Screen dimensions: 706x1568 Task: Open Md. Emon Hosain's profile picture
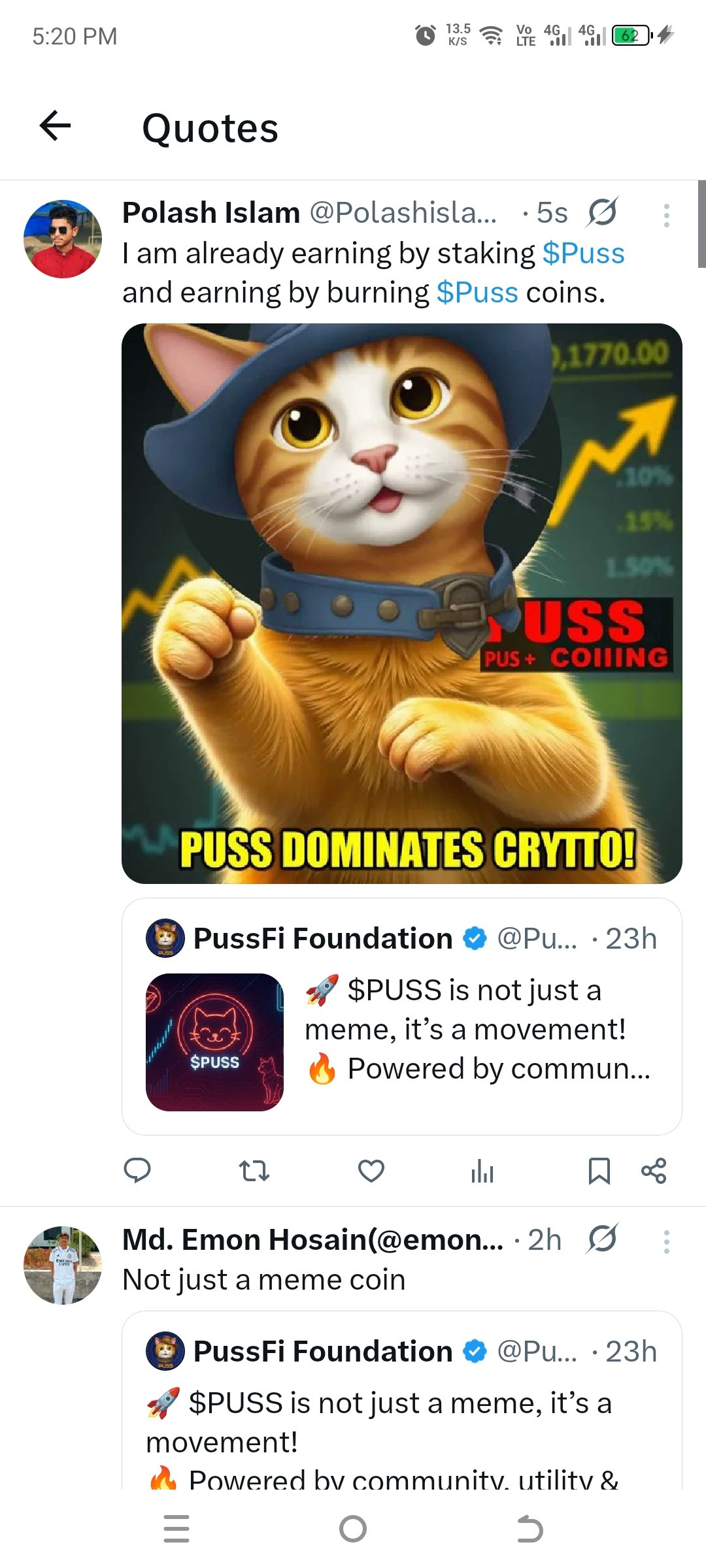point(63,1266)
